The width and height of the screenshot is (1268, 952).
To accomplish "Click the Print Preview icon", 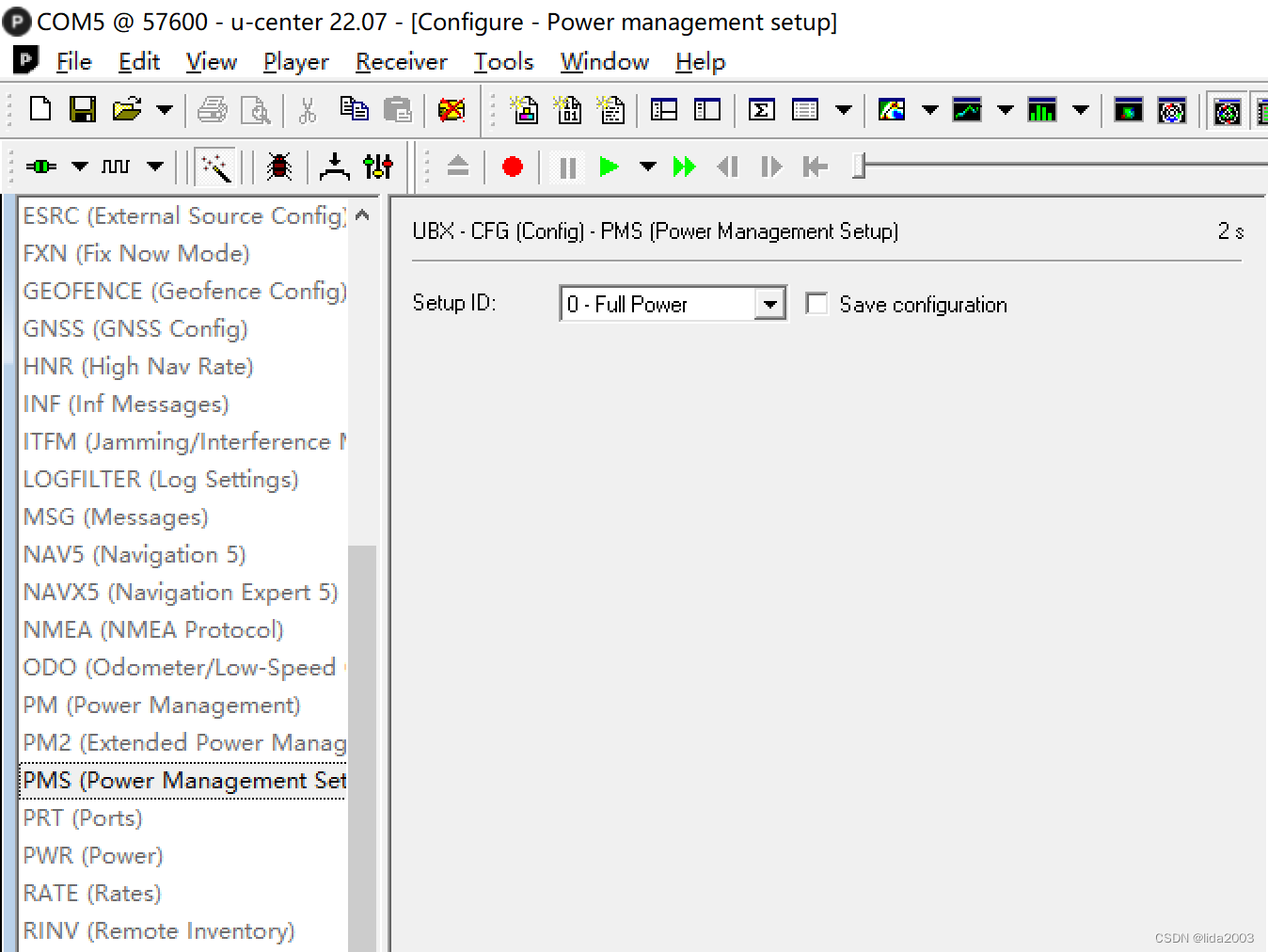I will coord(256,110).
